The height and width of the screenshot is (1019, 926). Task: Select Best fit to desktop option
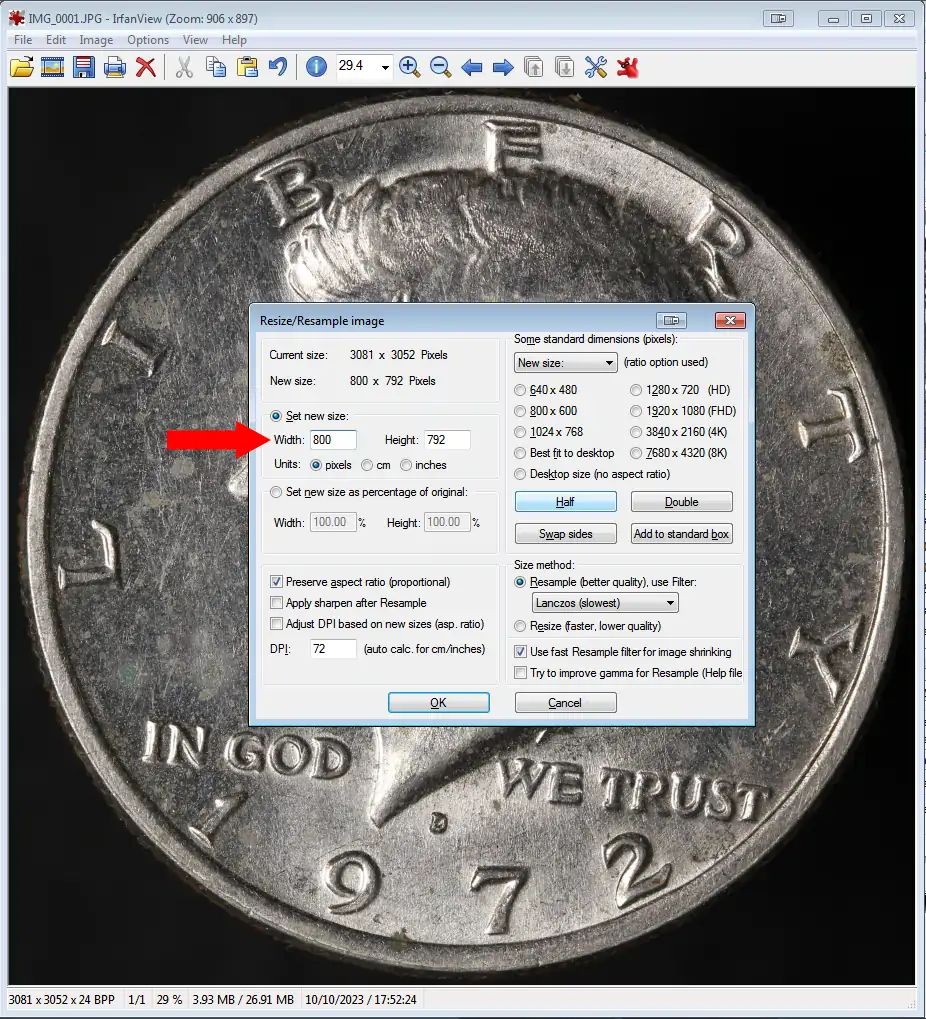[520, 453]
